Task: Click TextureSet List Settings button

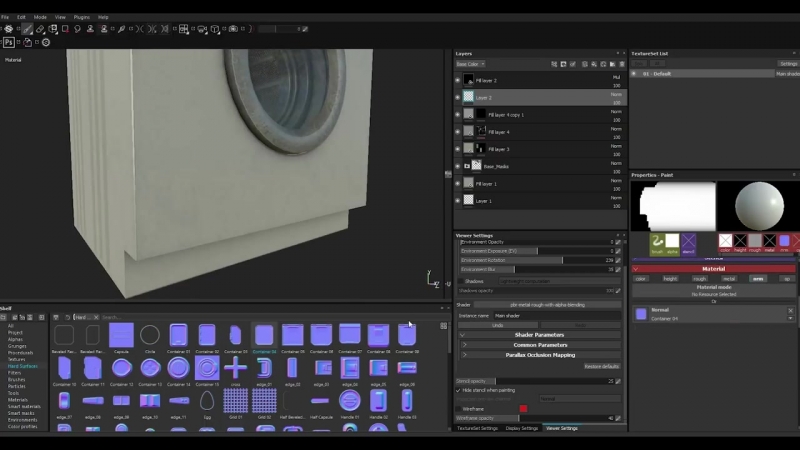Action: pyautogui.click(x=788, y=64)
